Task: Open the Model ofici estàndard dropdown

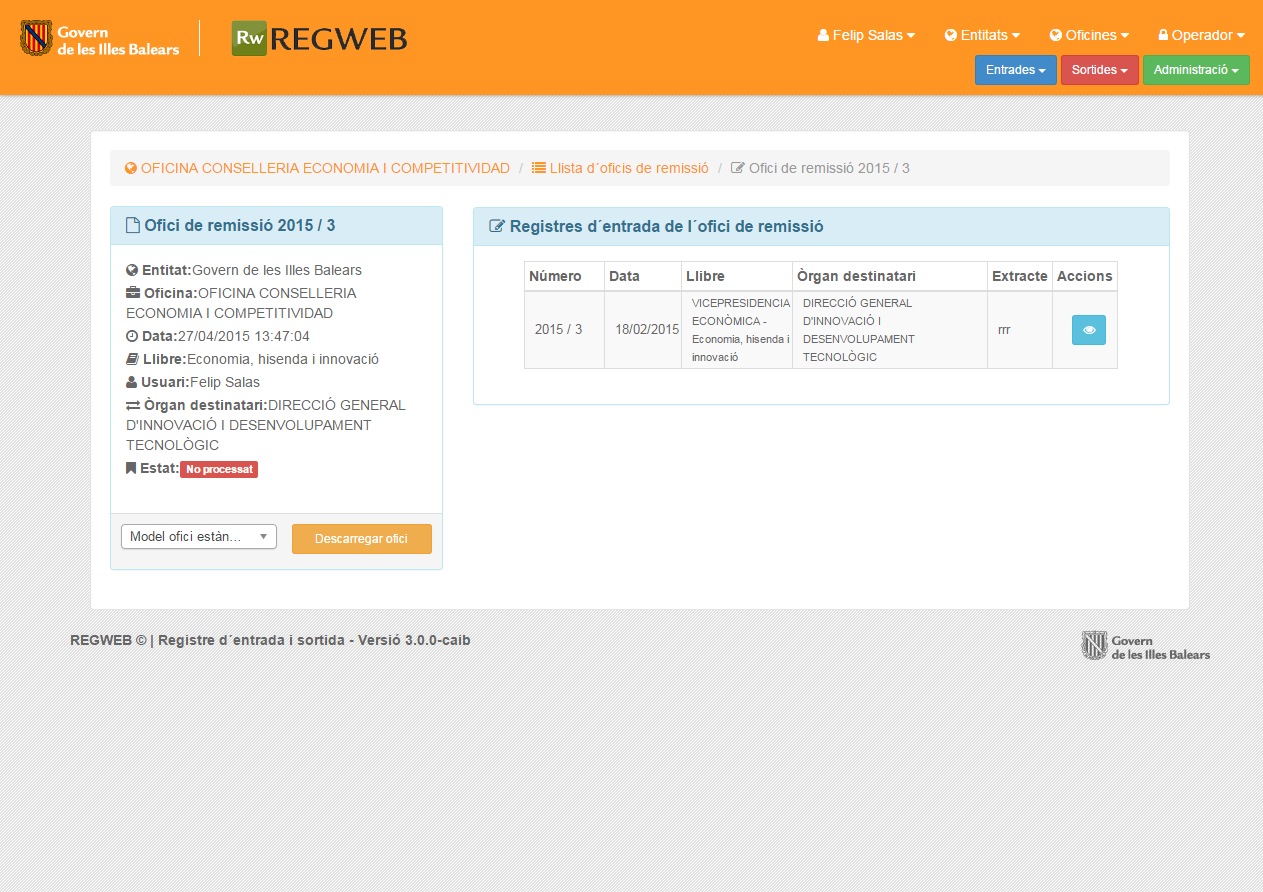Action: (199, 537)
